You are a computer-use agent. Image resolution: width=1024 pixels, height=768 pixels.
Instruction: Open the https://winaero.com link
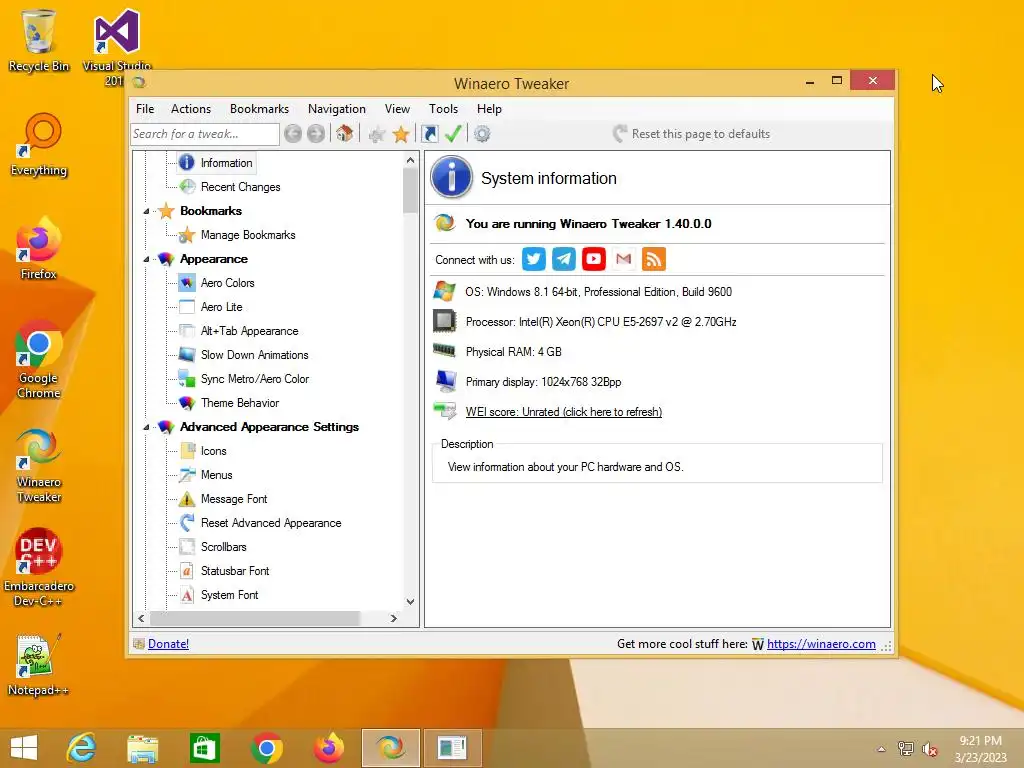tap(821, 644)
